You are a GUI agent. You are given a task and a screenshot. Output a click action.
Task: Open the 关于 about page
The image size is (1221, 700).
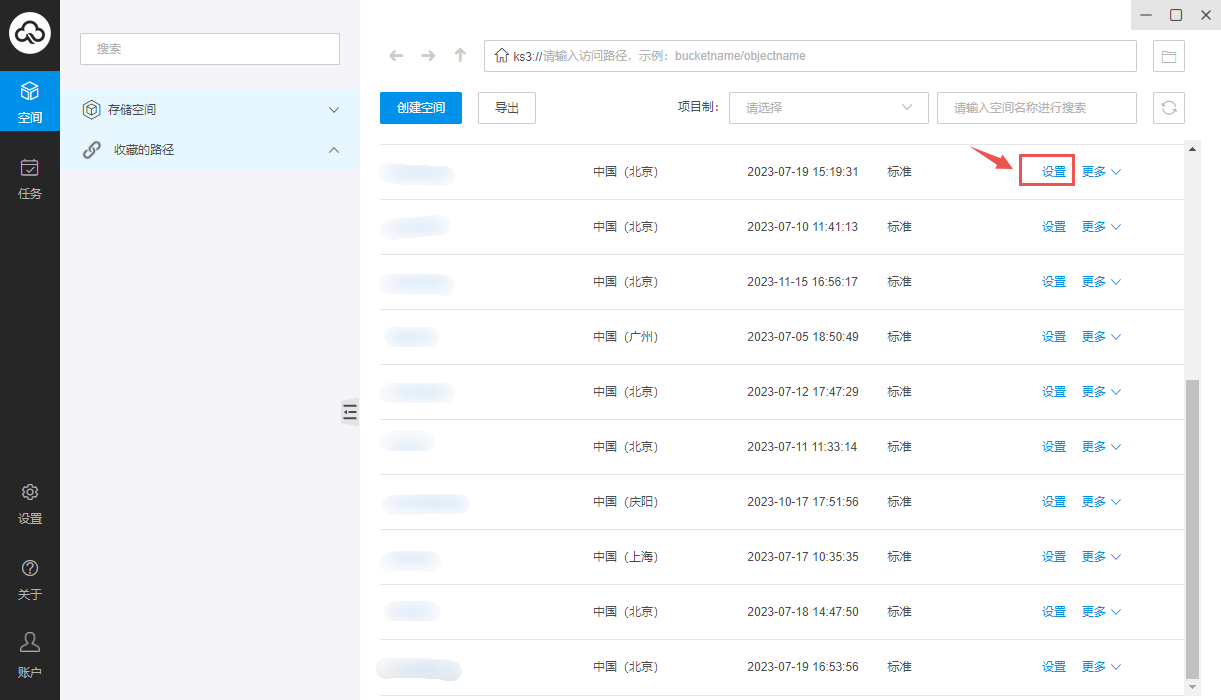pos(30,579)
